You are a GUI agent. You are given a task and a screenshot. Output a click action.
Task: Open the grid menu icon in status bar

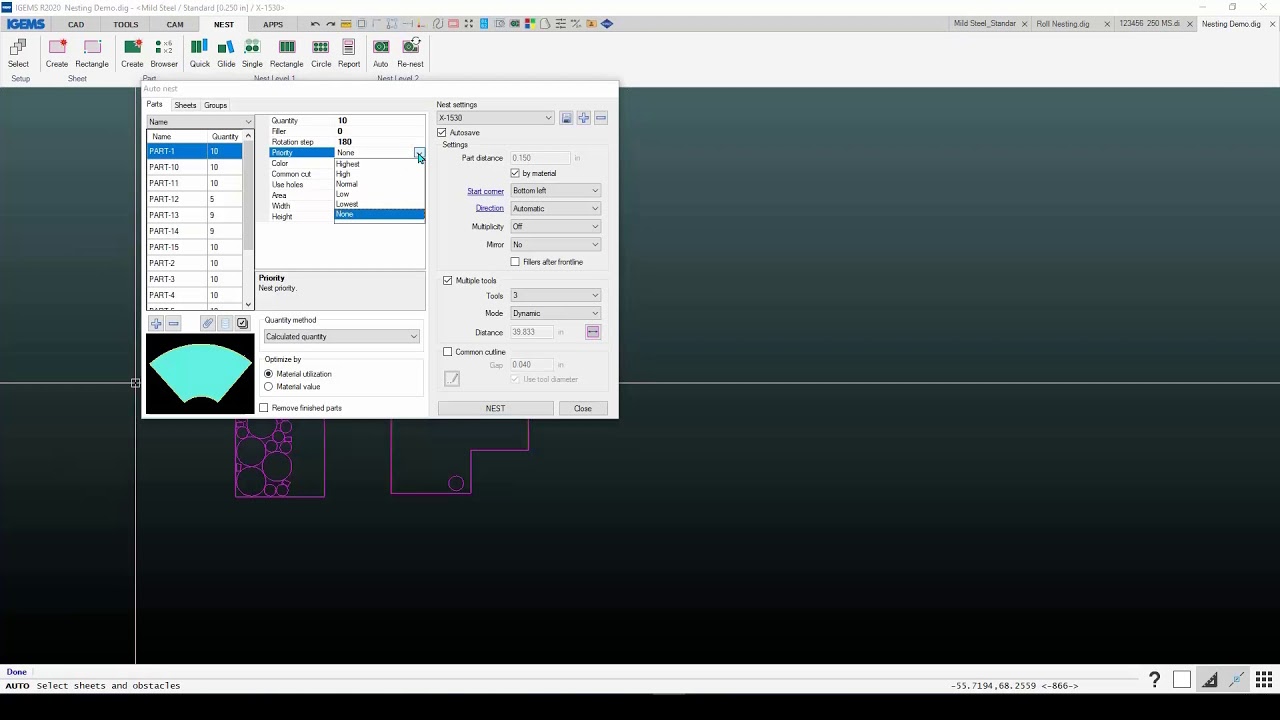coord(1264,680)
